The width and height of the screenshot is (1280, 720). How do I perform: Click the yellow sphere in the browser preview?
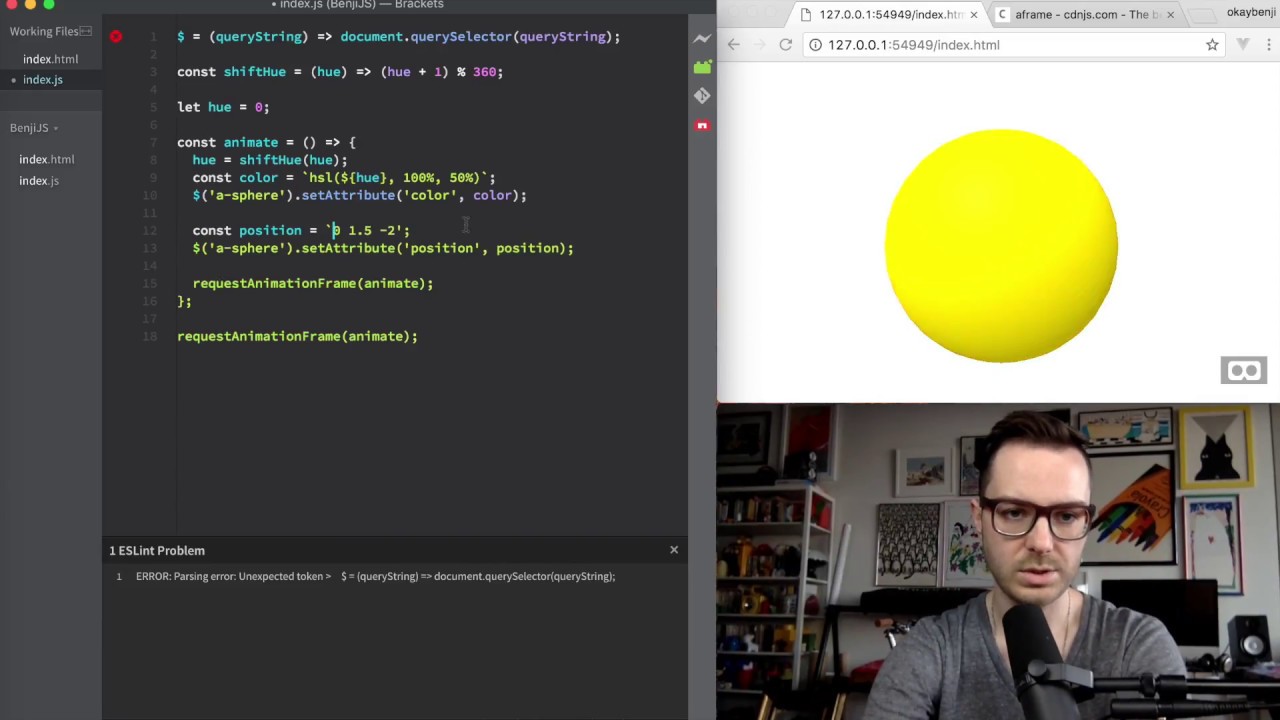coord(1001,246)
